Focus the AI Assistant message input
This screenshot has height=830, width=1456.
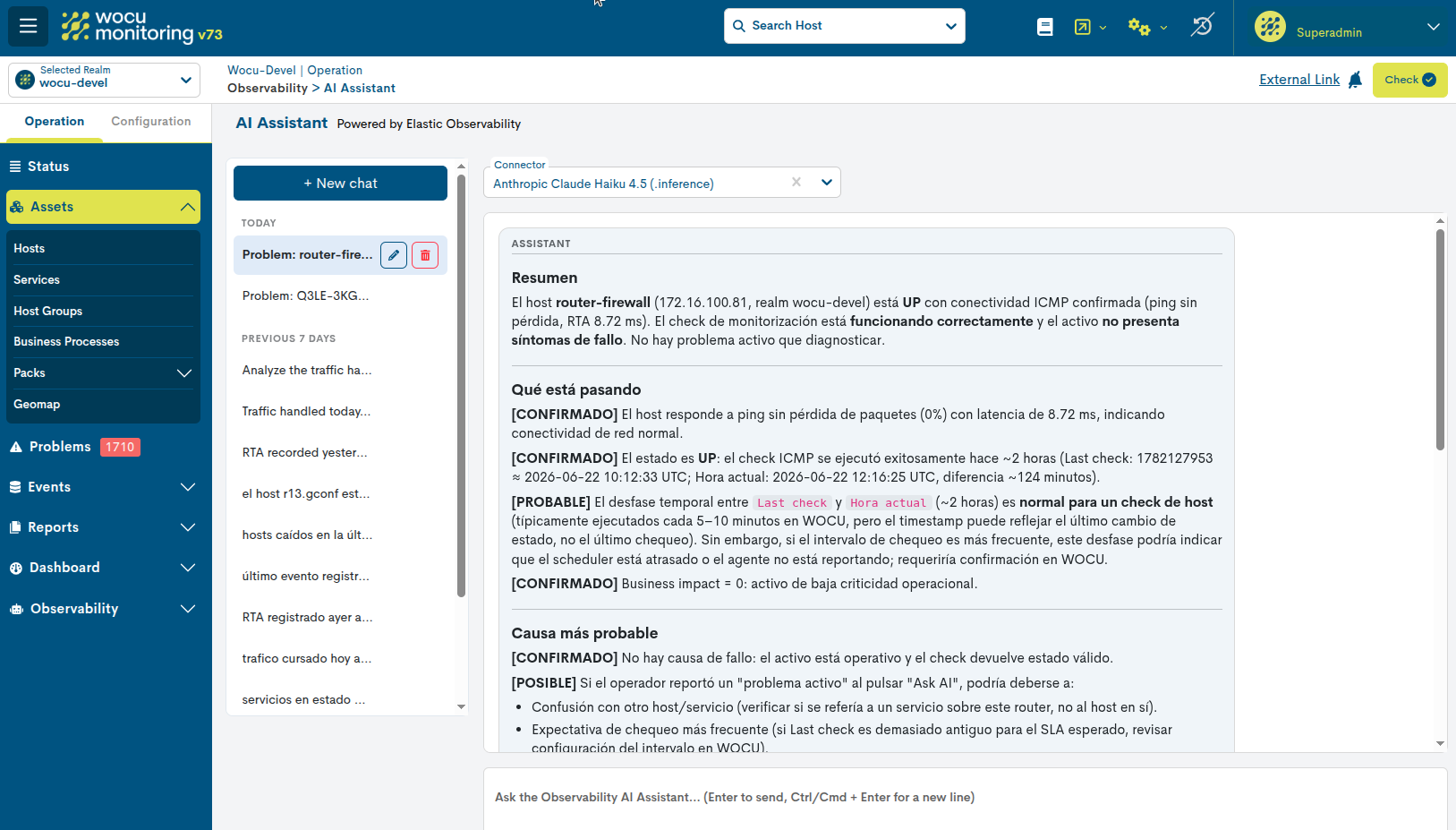(x=965, y=798)
